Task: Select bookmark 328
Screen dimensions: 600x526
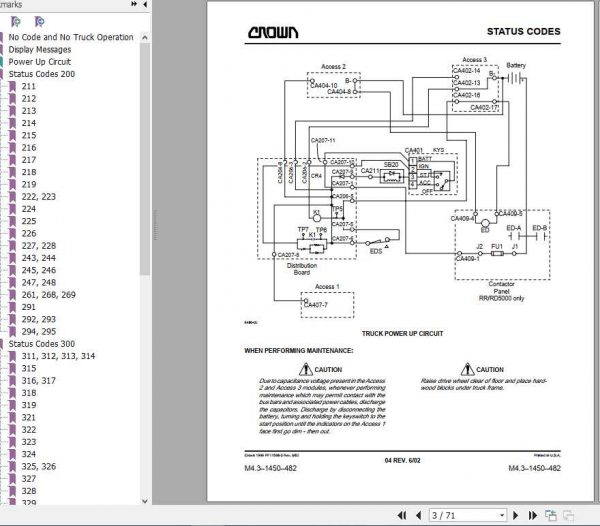Action: tap(29, 491)
